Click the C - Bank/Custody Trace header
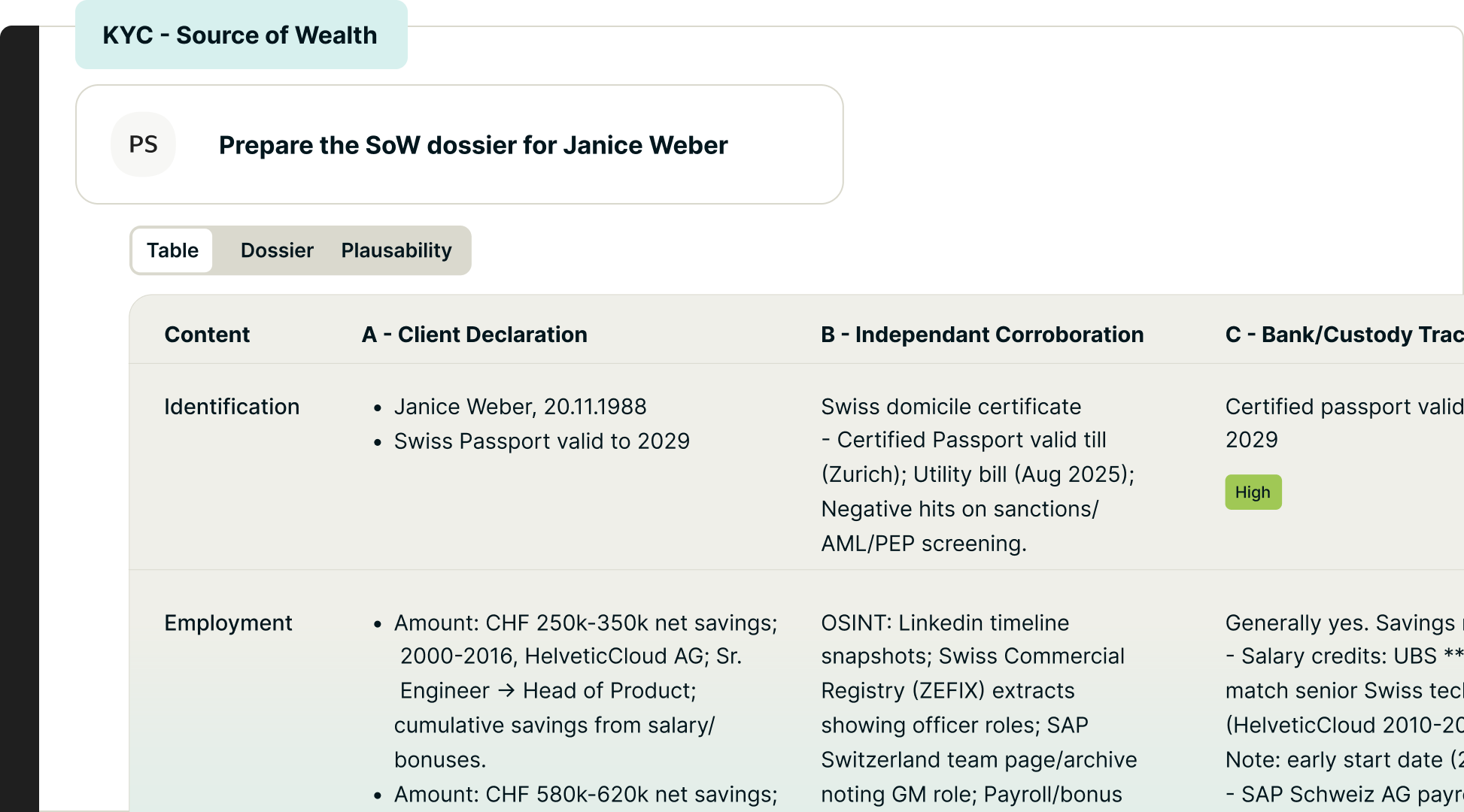 (x=1343, y=335)
